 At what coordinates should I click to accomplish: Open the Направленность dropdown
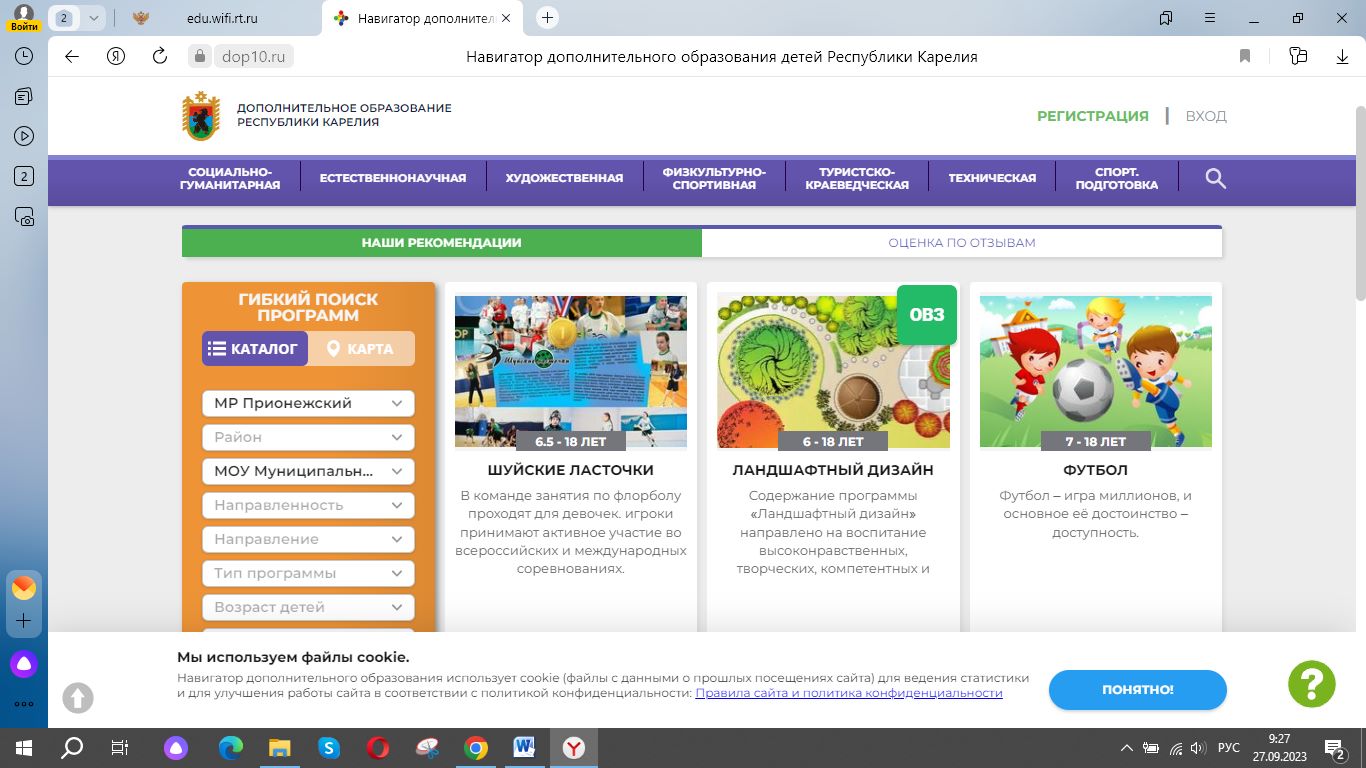308,505
